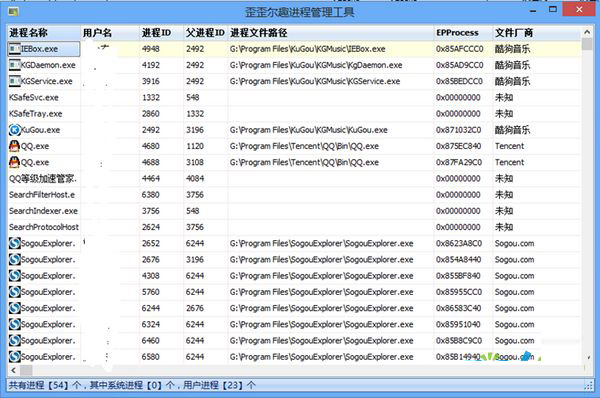This screenshot has width=600, height=398.
Task: Click the horizontal scrollbar left arrow
Action: pyautogui.click(x=14, y=370)
